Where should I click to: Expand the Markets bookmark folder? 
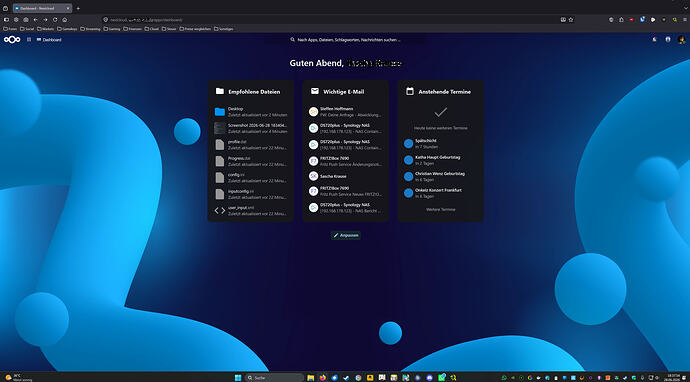click(x=46, y=29)
